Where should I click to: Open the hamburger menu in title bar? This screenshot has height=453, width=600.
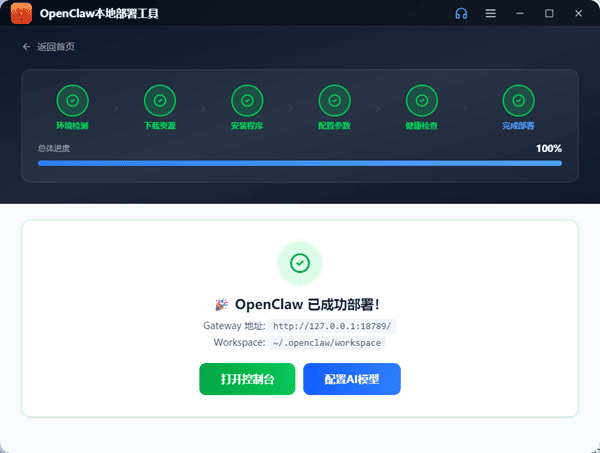pos(490,14)
